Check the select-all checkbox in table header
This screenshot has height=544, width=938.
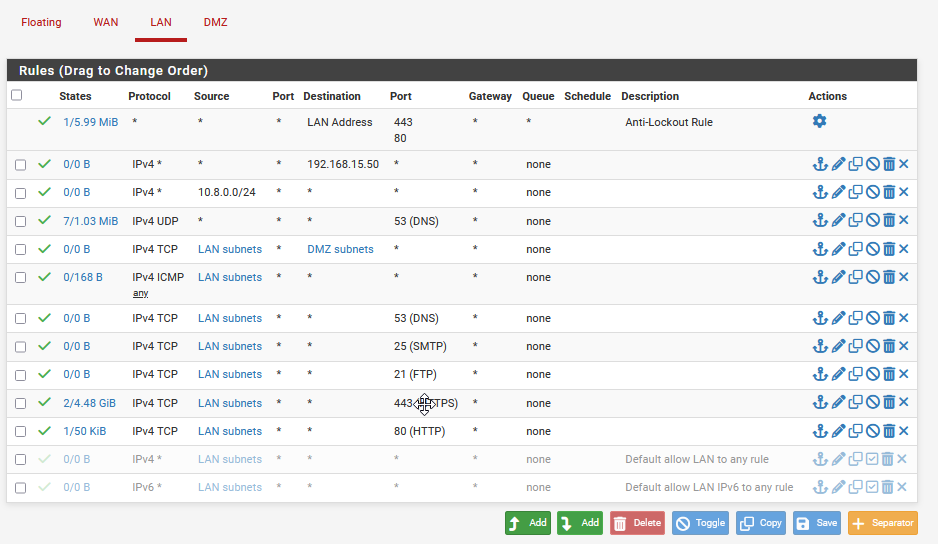[x=16, y=96]
